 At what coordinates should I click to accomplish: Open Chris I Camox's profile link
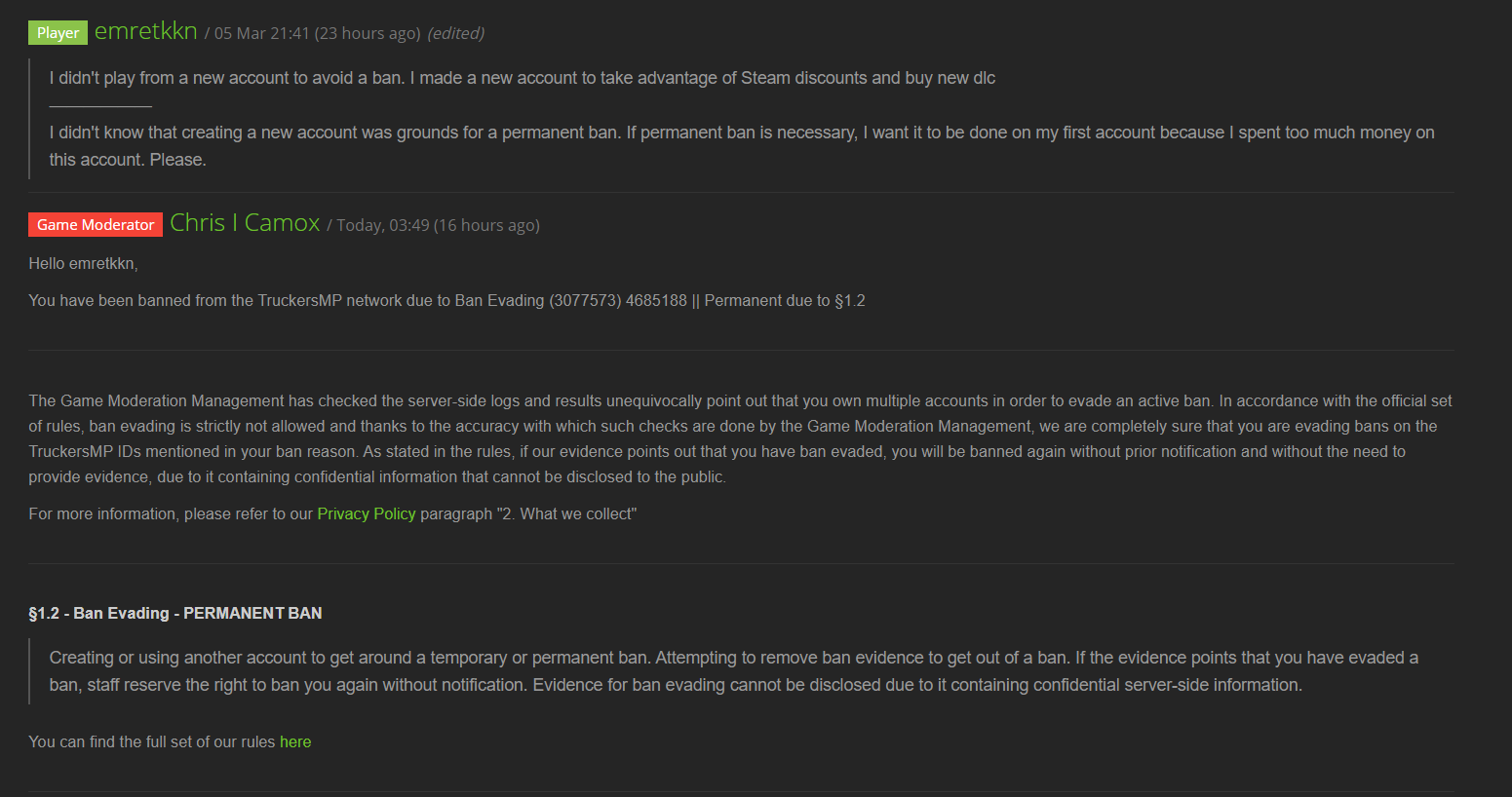(x=245, y=223)
